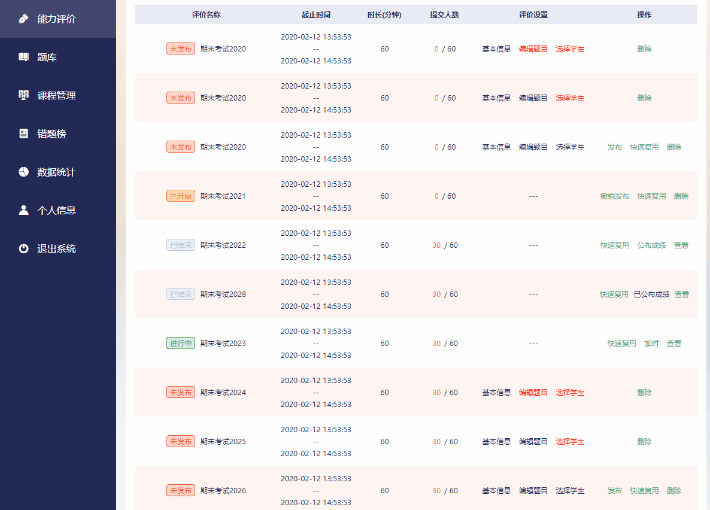The height and width of the screenshot is (510, 710).
Task: Open the 个人信息 person icon
Action: point(24,210)
